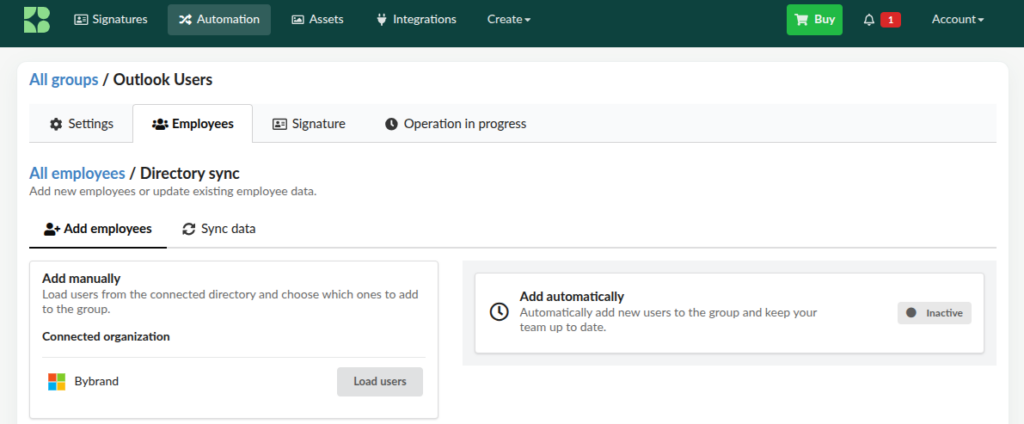Switch to the Settings tab

tap(82, 123)
